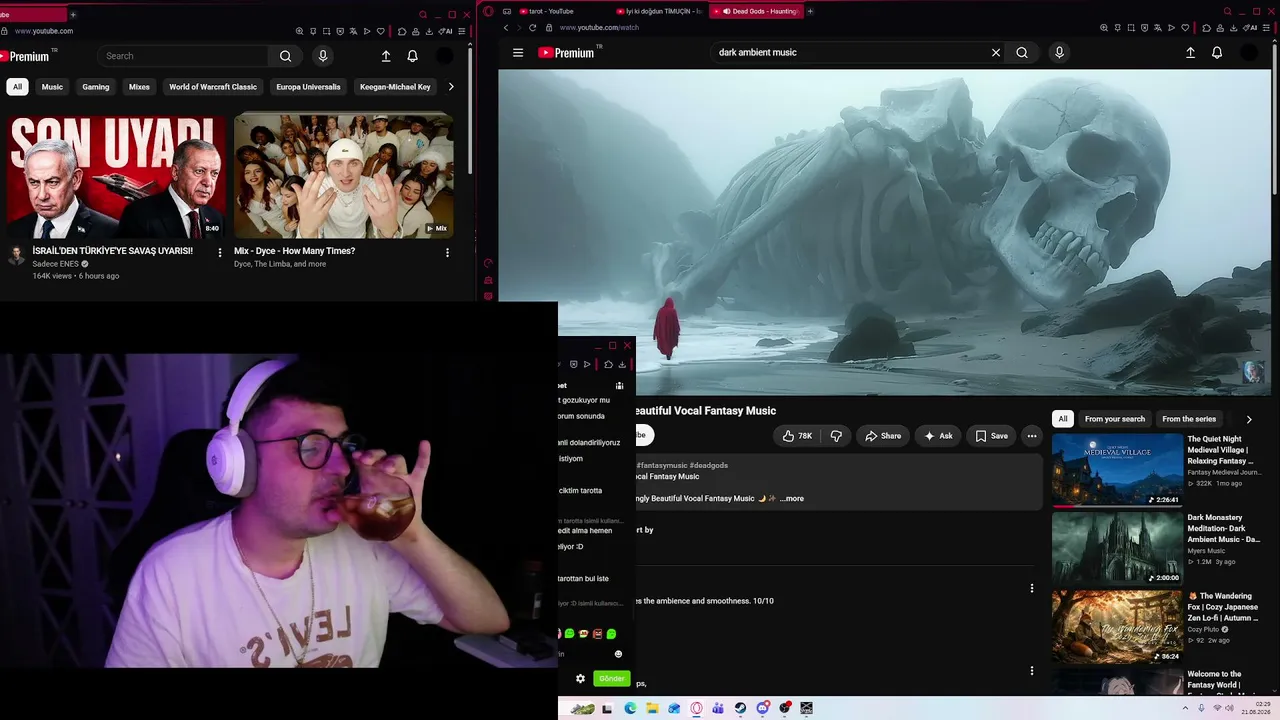Image resolution: width=1280 pixels, height=720 pixels.
Task: Open more actions menu beside Save
Action: pos(1032,436)
